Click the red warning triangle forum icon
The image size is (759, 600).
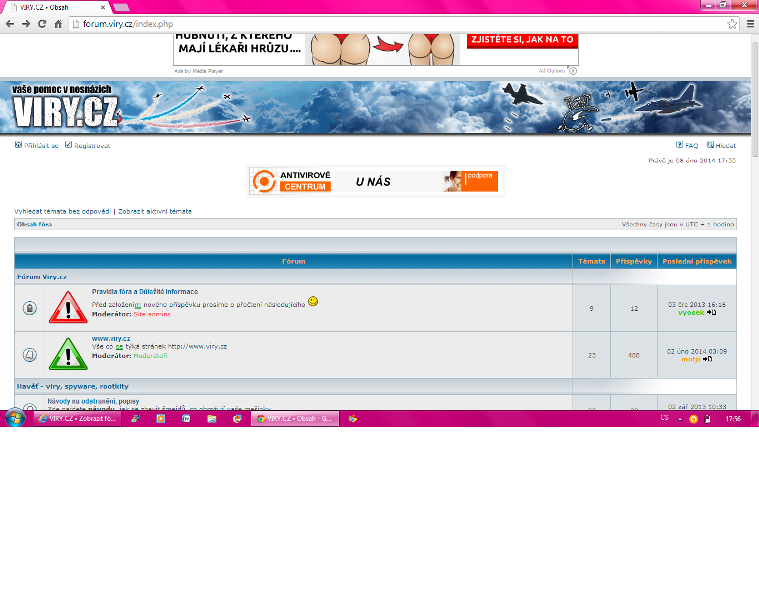tap(69, 307)
